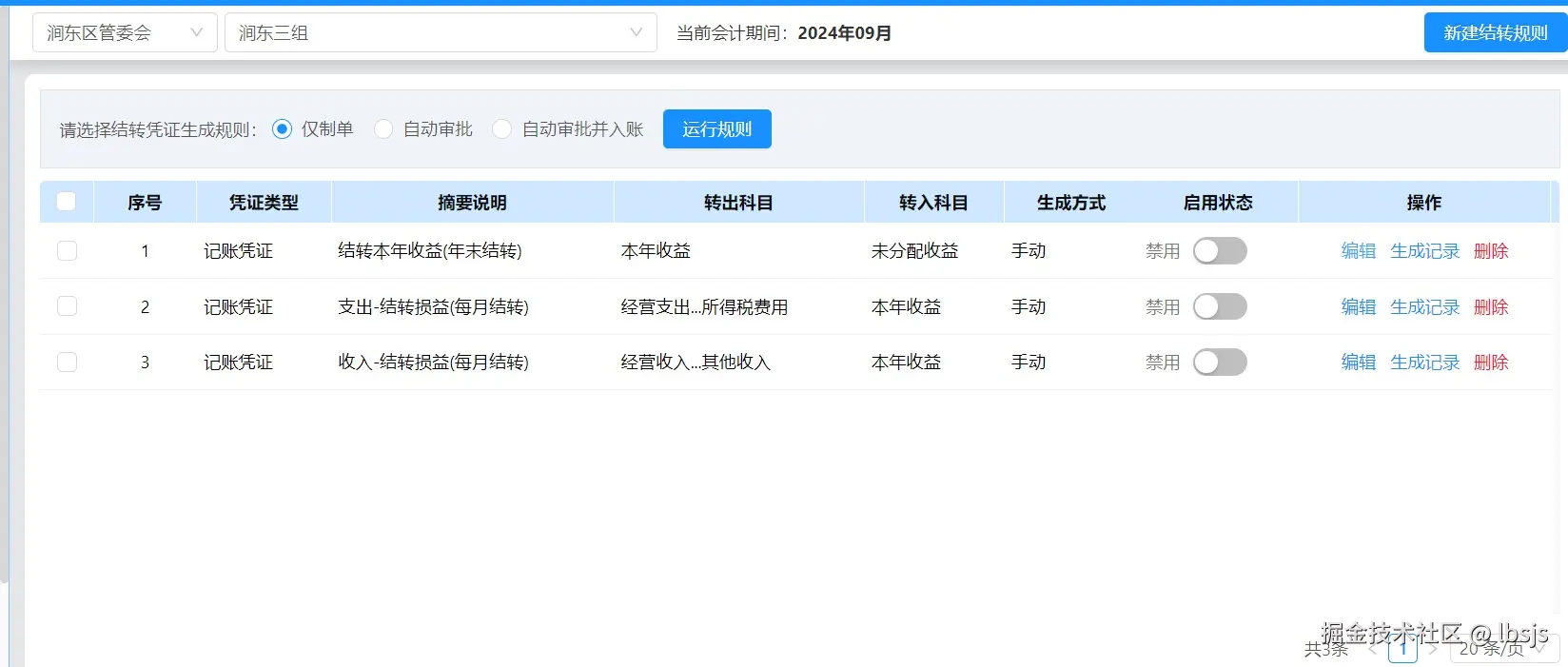Toggle the enable switch for 收入-结转损益(每月结转)
The height and width of the screenshot is (667, 1568).
[1220, 363]
